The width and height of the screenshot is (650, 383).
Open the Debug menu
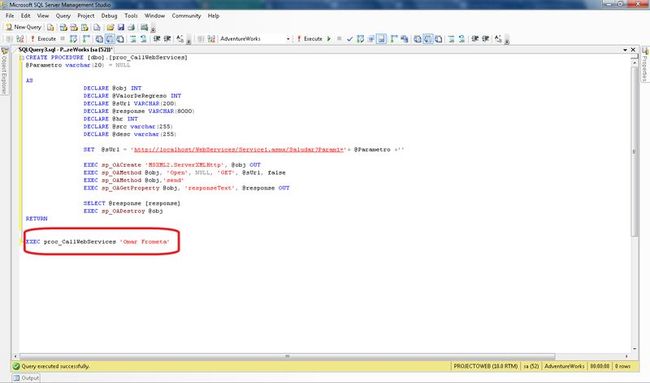pyautogui.click(x=109, y=16)
